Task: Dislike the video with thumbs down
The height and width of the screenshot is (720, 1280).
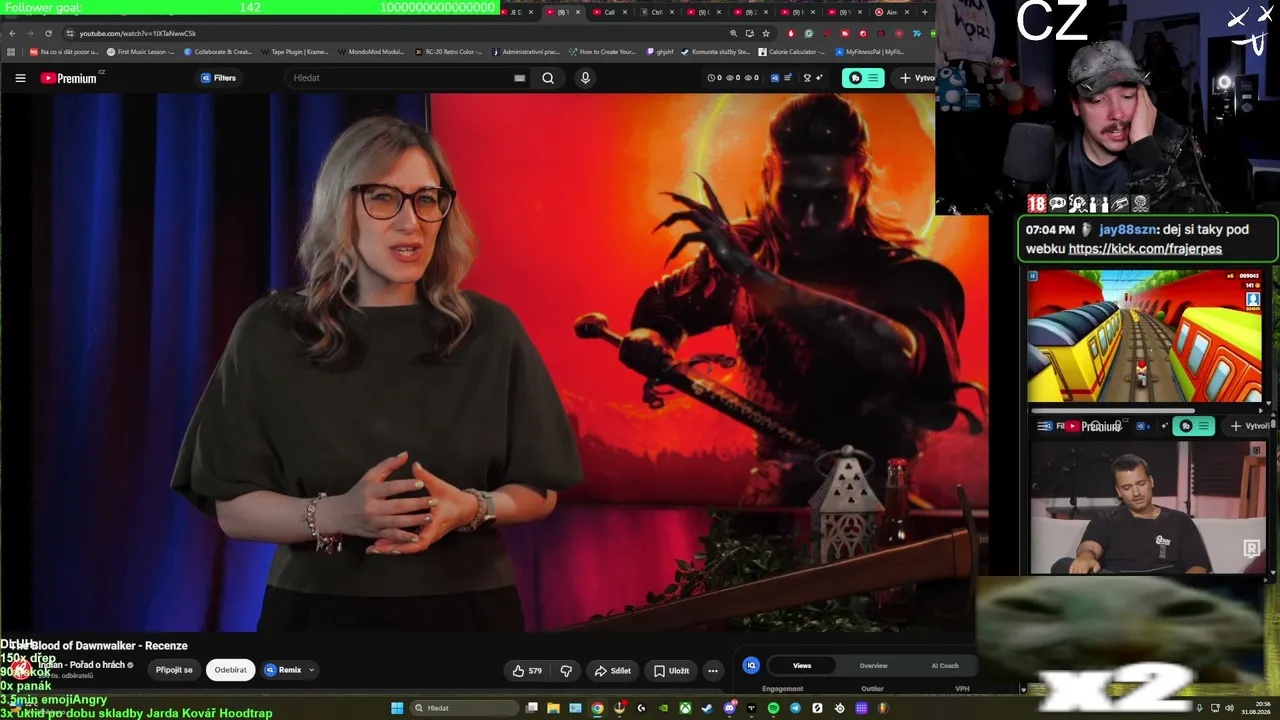Action: pos(566,671)
